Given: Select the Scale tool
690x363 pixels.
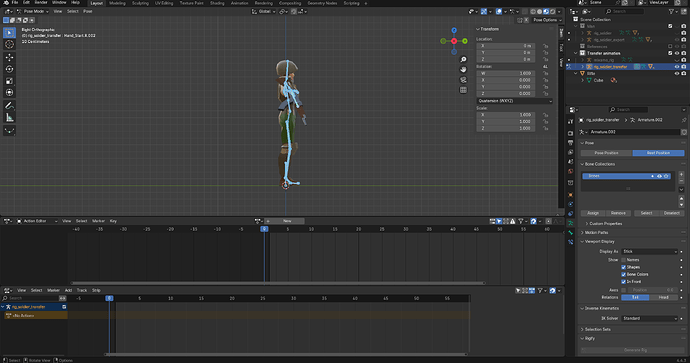Looking at the screenshot, I should pos(9,81).
